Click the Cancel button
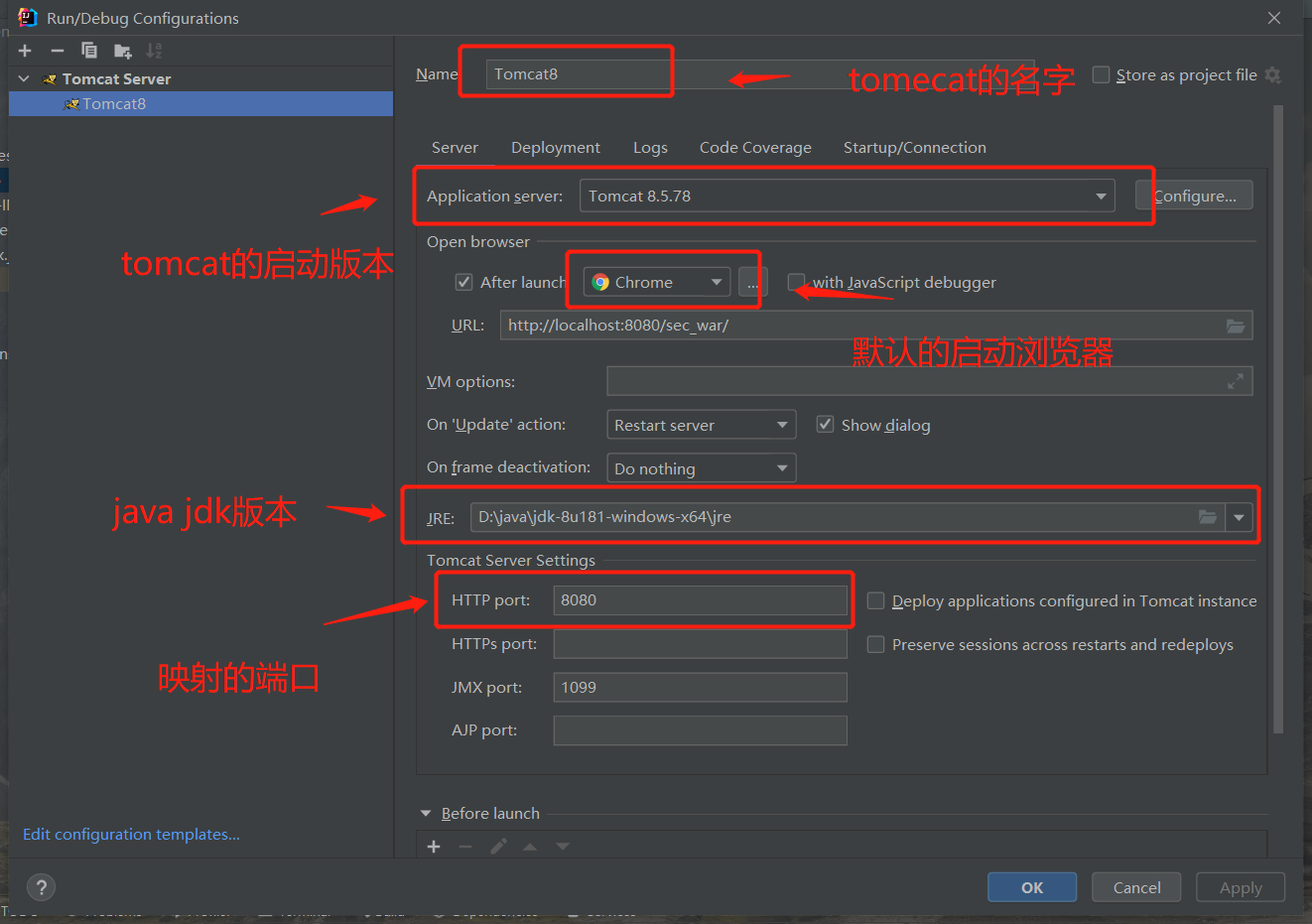Screen dimensions: 1312x924 tap(1136, 887)
